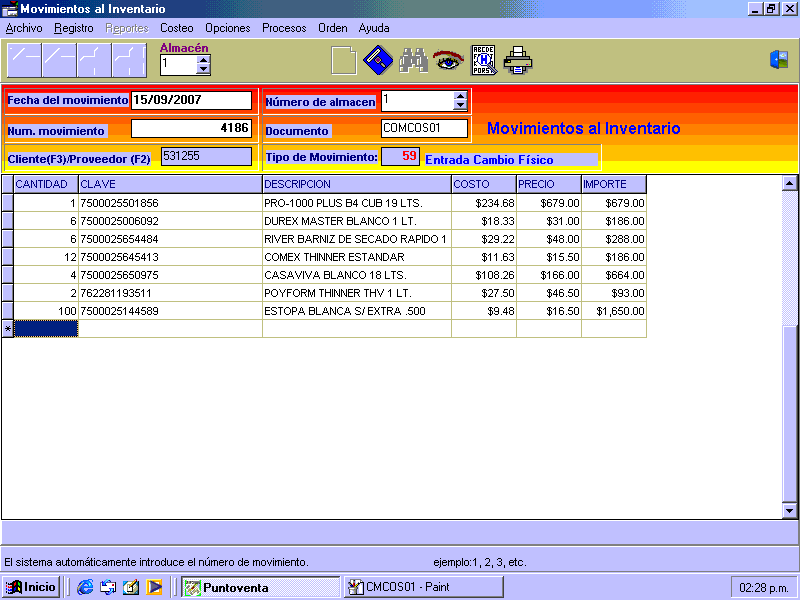
Task: Click the printer icon in toolbar
Action: click(x=518, y=61)
